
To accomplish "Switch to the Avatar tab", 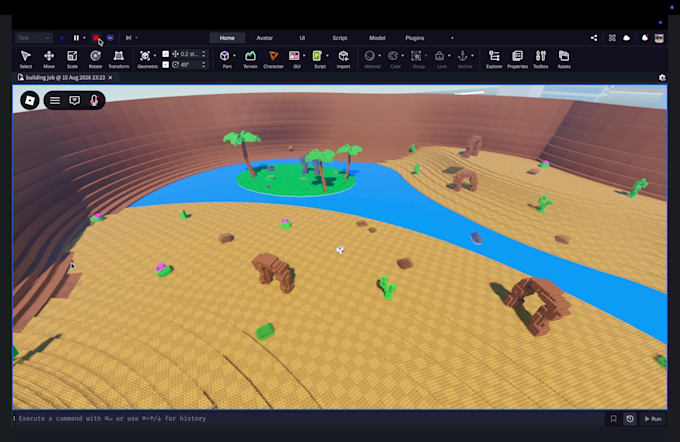I will (x=265, y=38).
